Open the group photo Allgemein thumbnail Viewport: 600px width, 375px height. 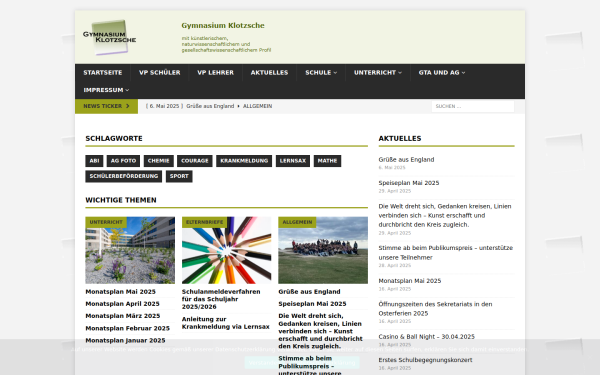323,250
